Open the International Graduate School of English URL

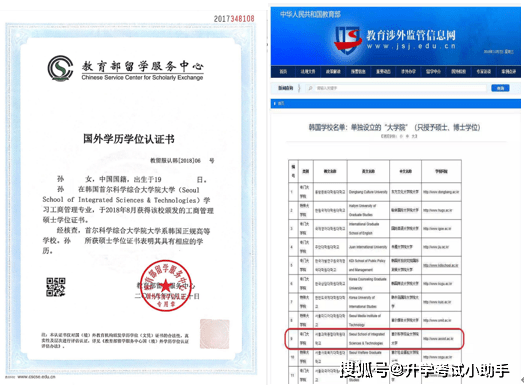coord(437,229)
